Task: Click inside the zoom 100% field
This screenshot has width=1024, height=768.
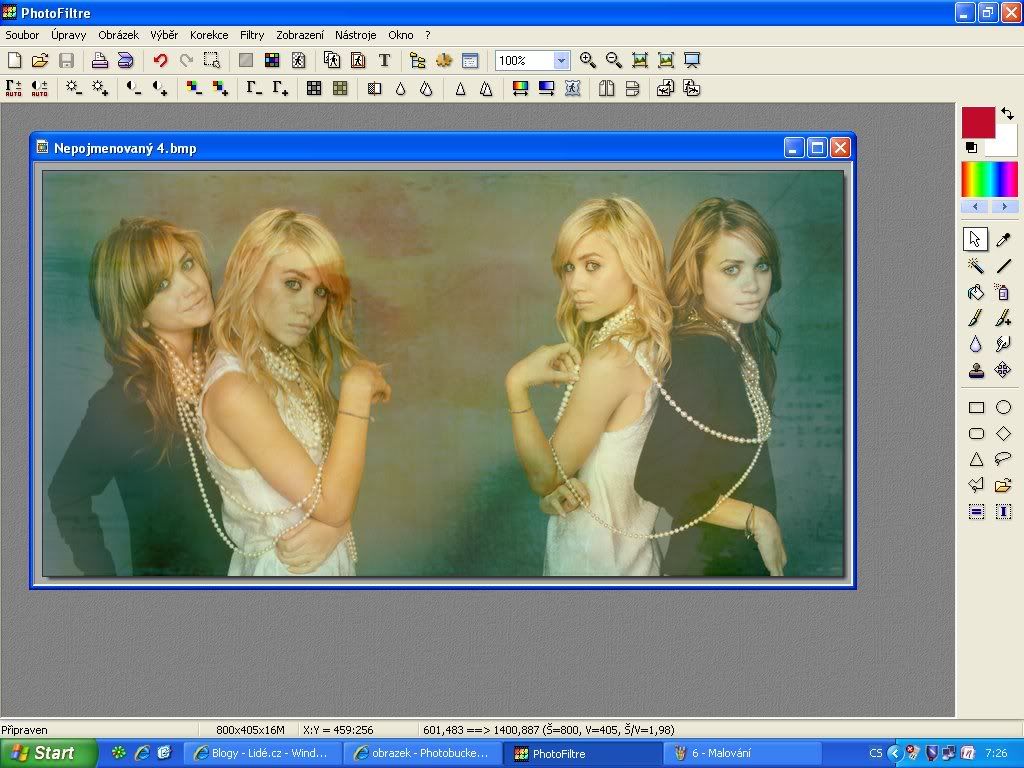Action: 524,61
